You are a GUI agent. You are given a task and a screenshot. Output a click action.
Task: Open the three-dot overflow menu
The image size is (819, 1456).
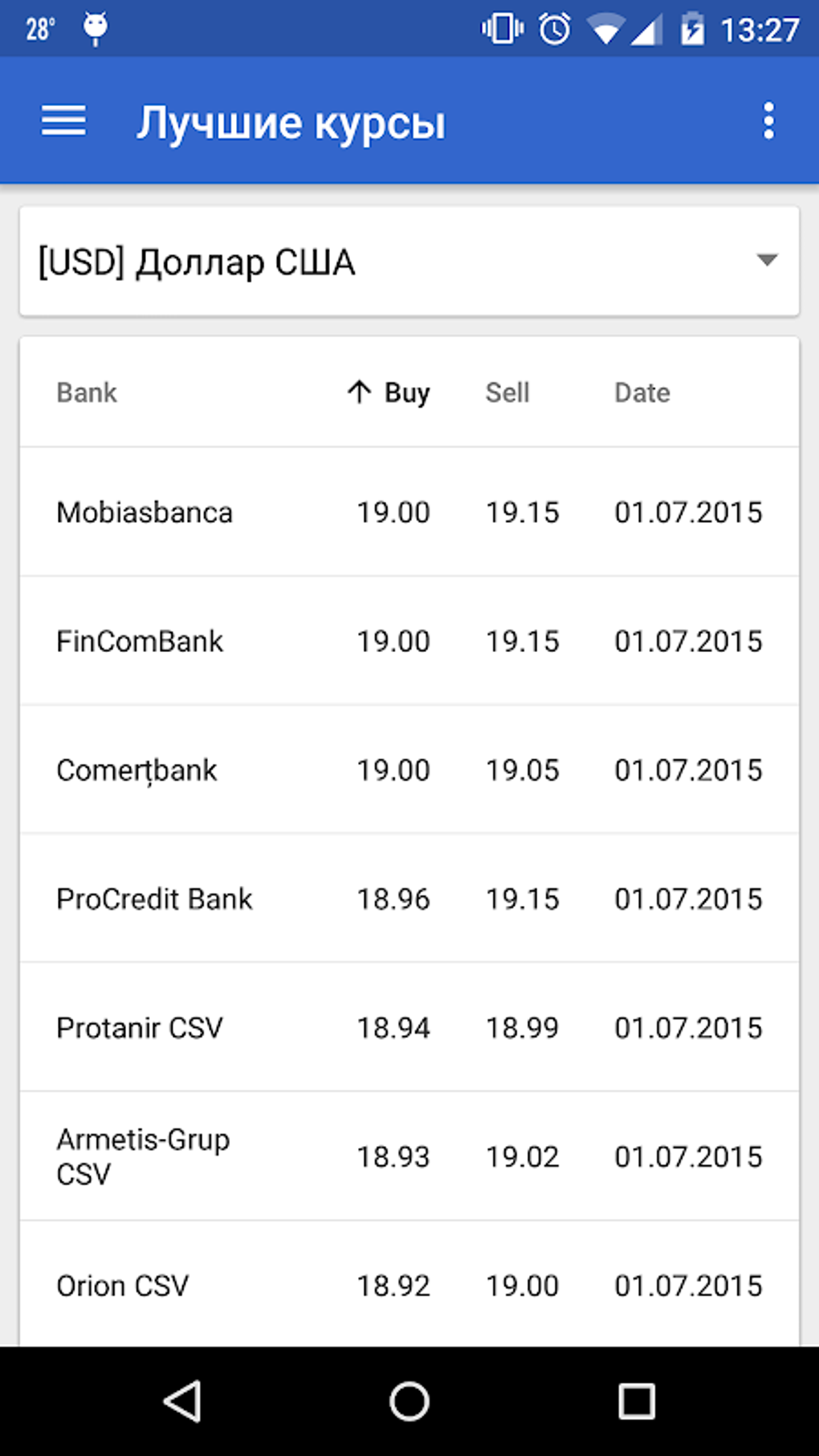click(768, 121)
